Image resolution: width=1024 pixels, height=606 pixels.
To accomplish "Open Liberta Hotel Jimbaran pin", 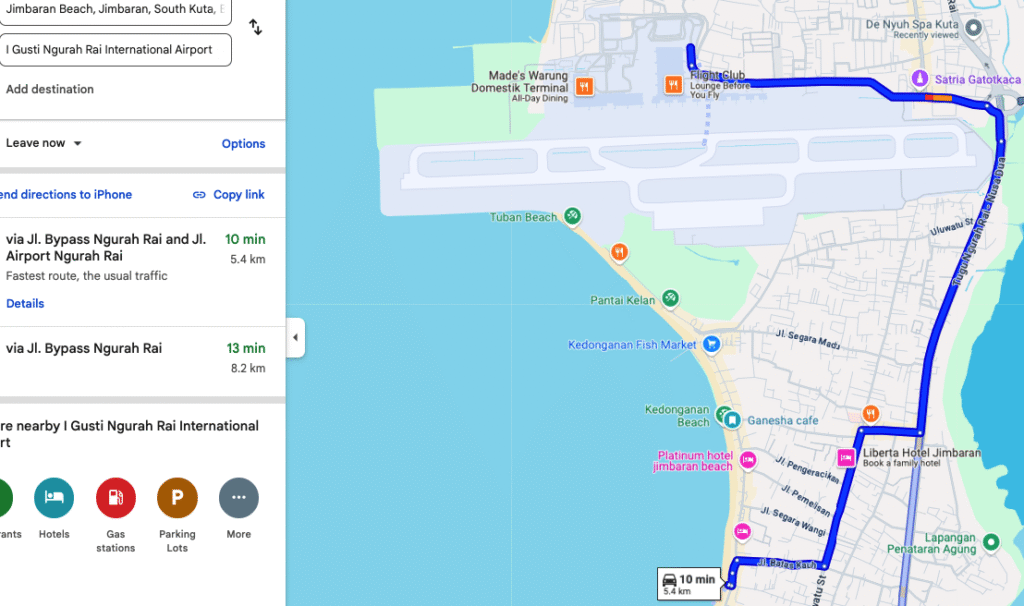I will [846, 457].
